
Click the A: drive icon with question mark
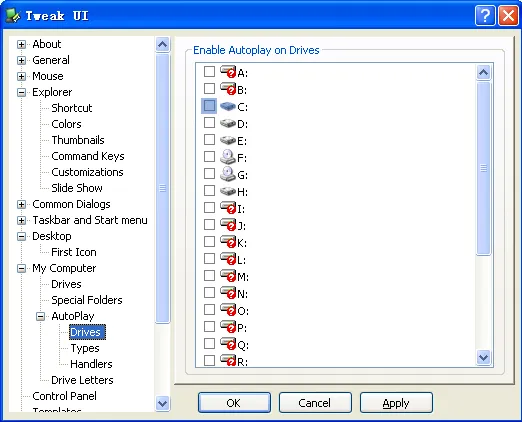pos(228,72)
